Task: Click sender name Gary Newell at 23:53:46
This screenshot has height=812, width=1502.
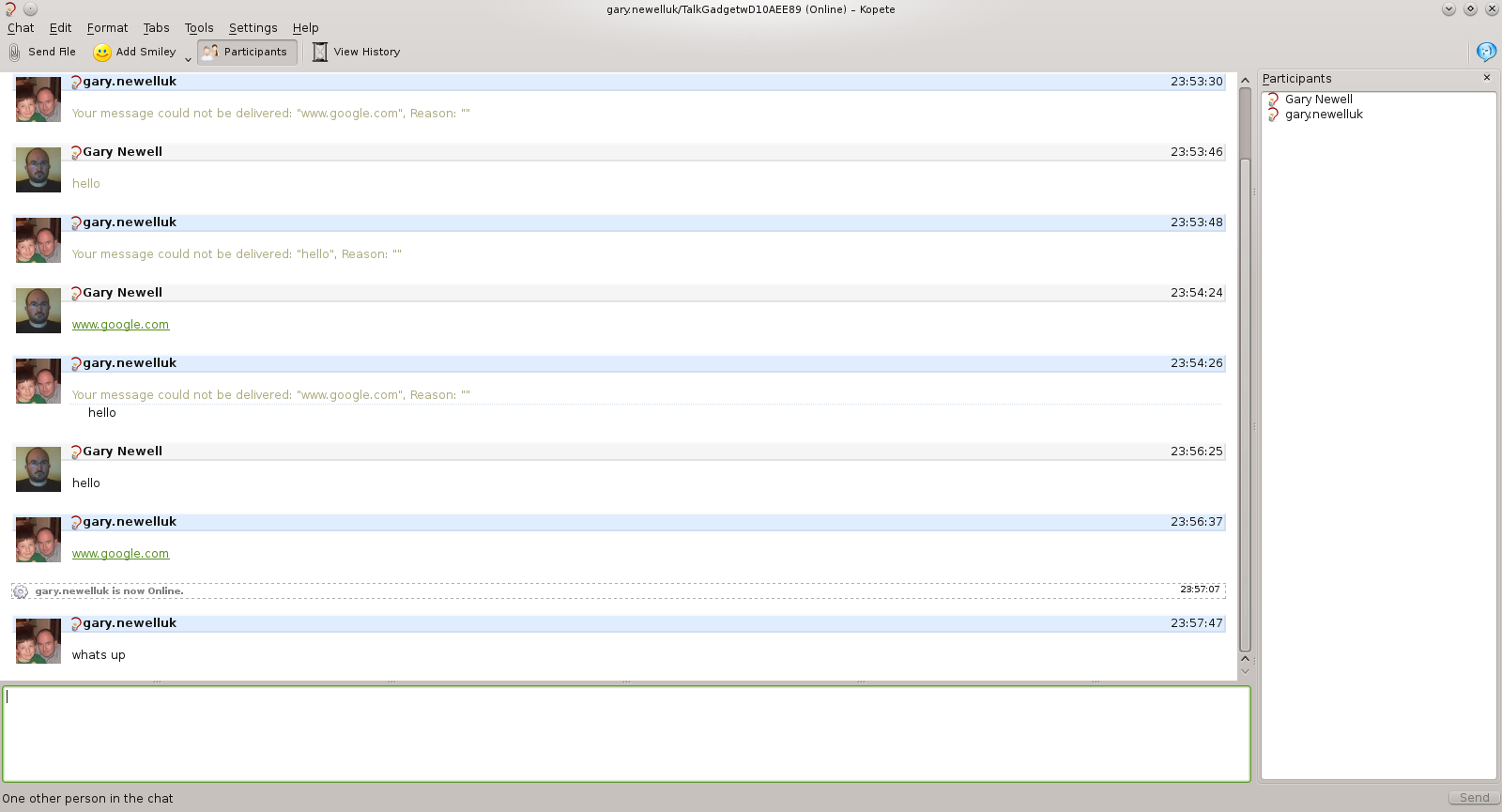Action: tap(122, 152)
